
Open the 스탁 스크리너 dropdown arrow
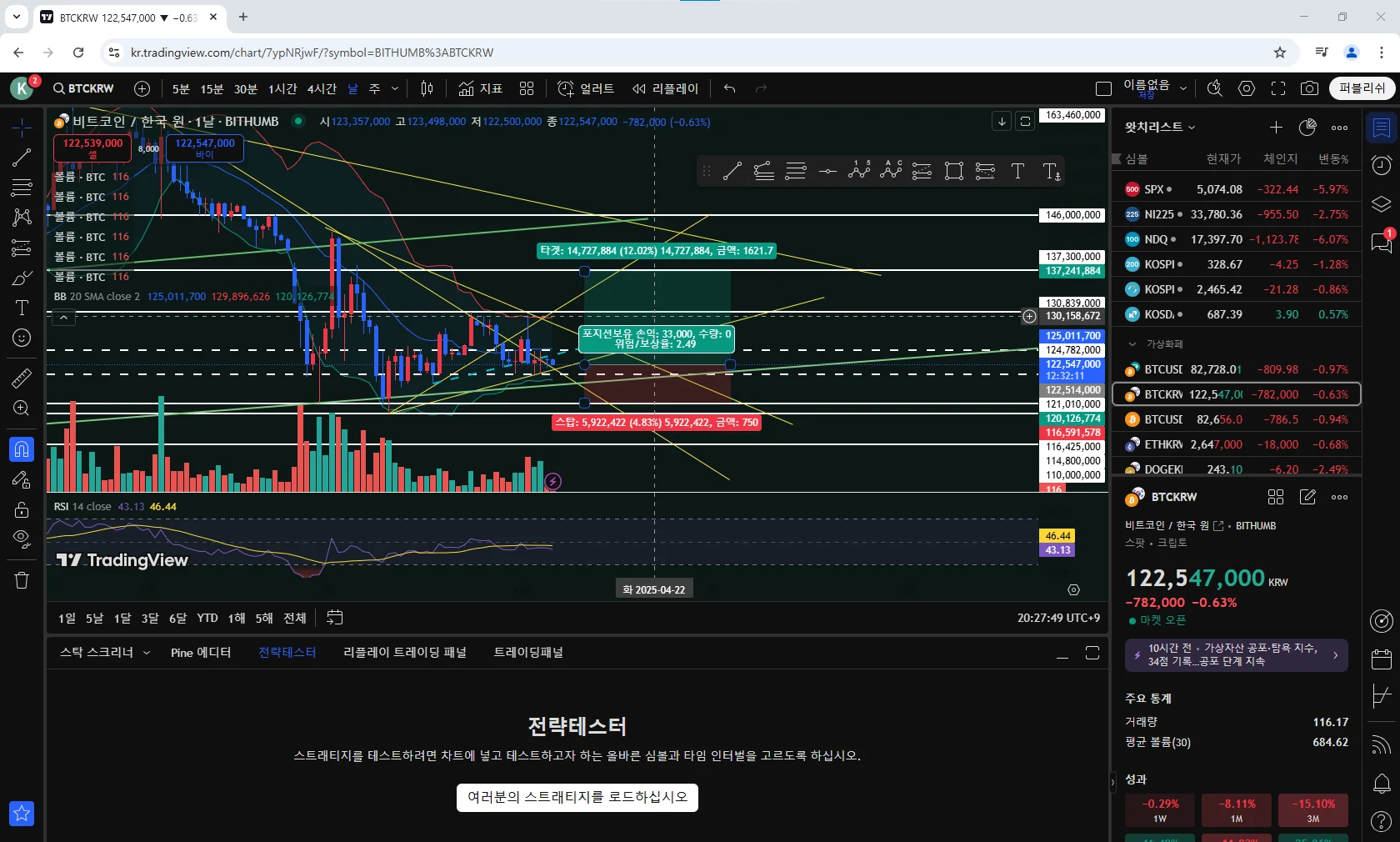tap(147, 653)
